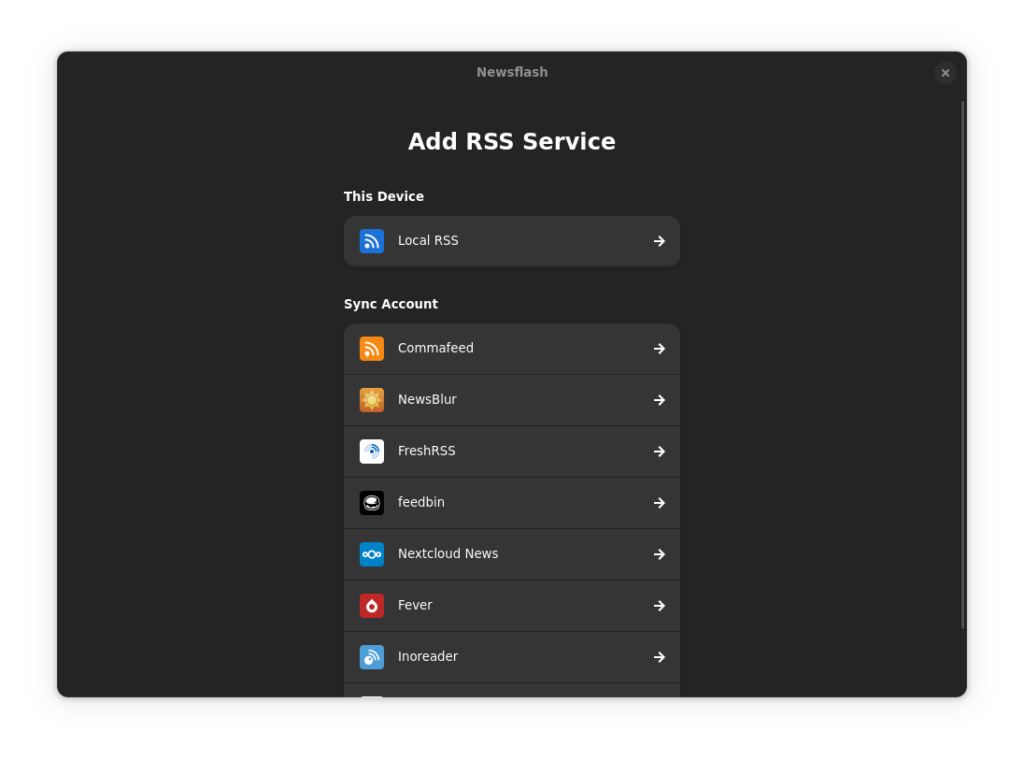Click the NewsBlur sun icon
Viewport: 1024px width, 760px height.
coord(371,399)
